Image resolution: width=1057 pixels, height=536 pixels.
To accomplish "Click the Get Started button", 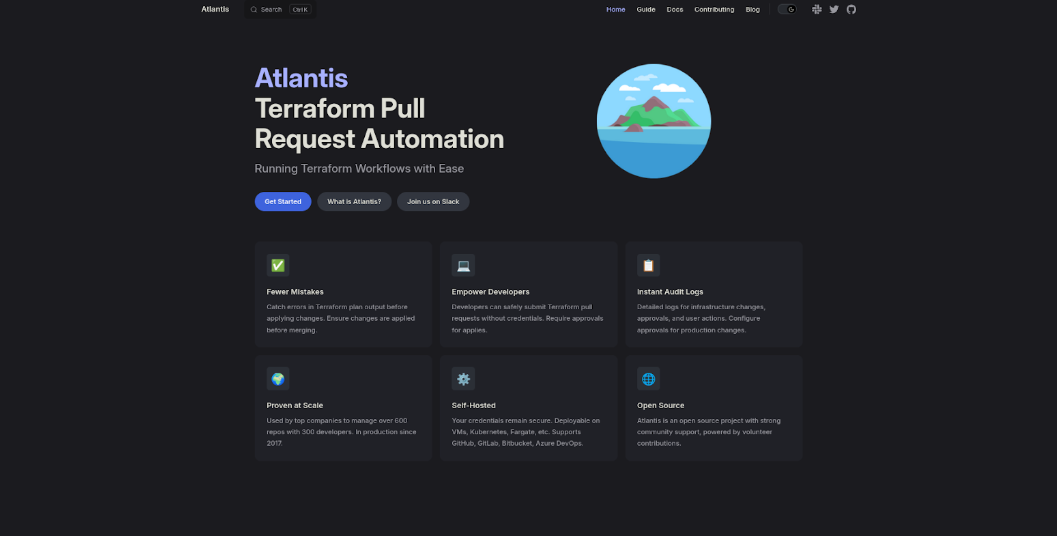I will (283, 202).
